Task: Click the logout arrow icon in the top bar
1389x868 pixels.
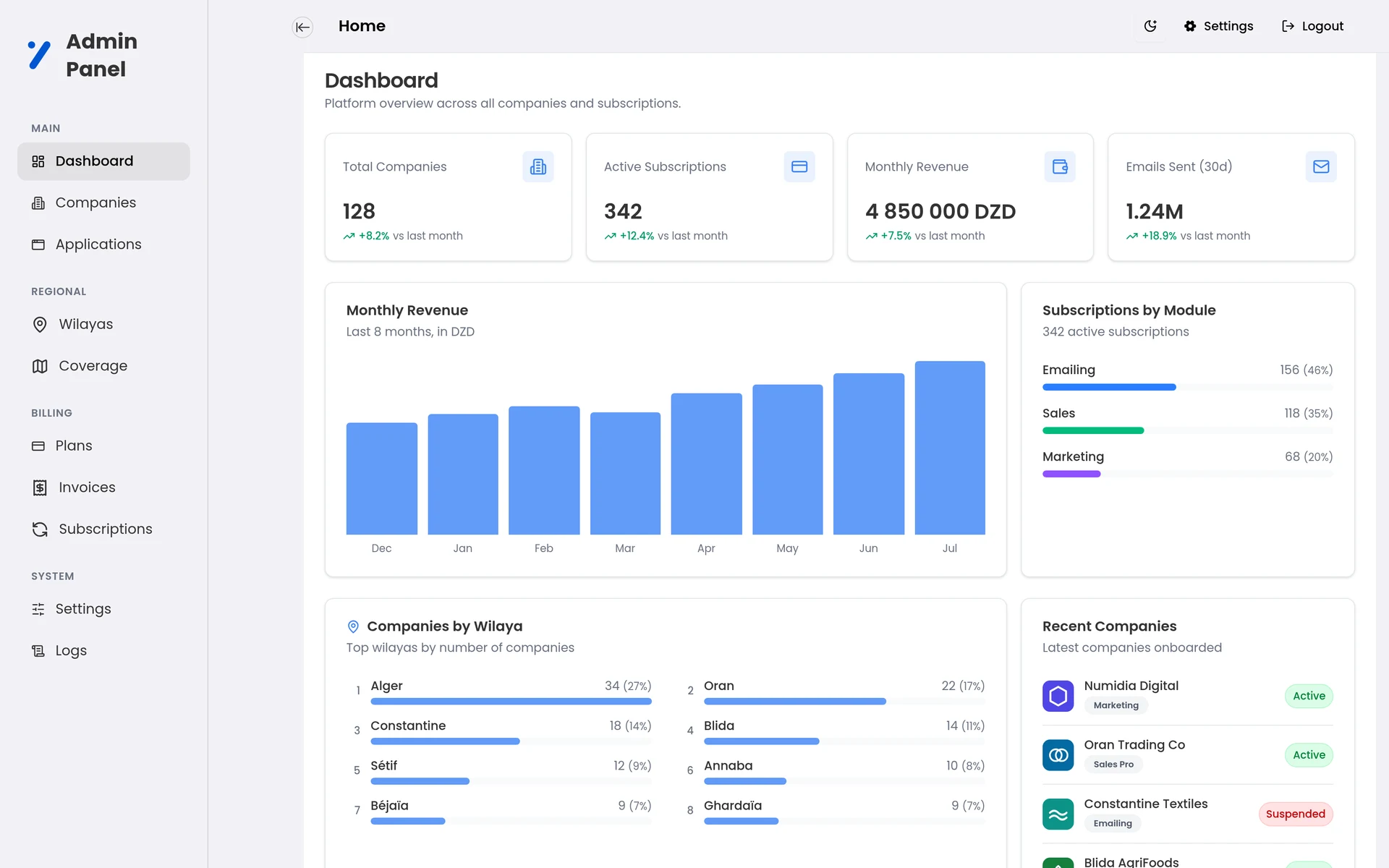Action: coord(1288,26)
